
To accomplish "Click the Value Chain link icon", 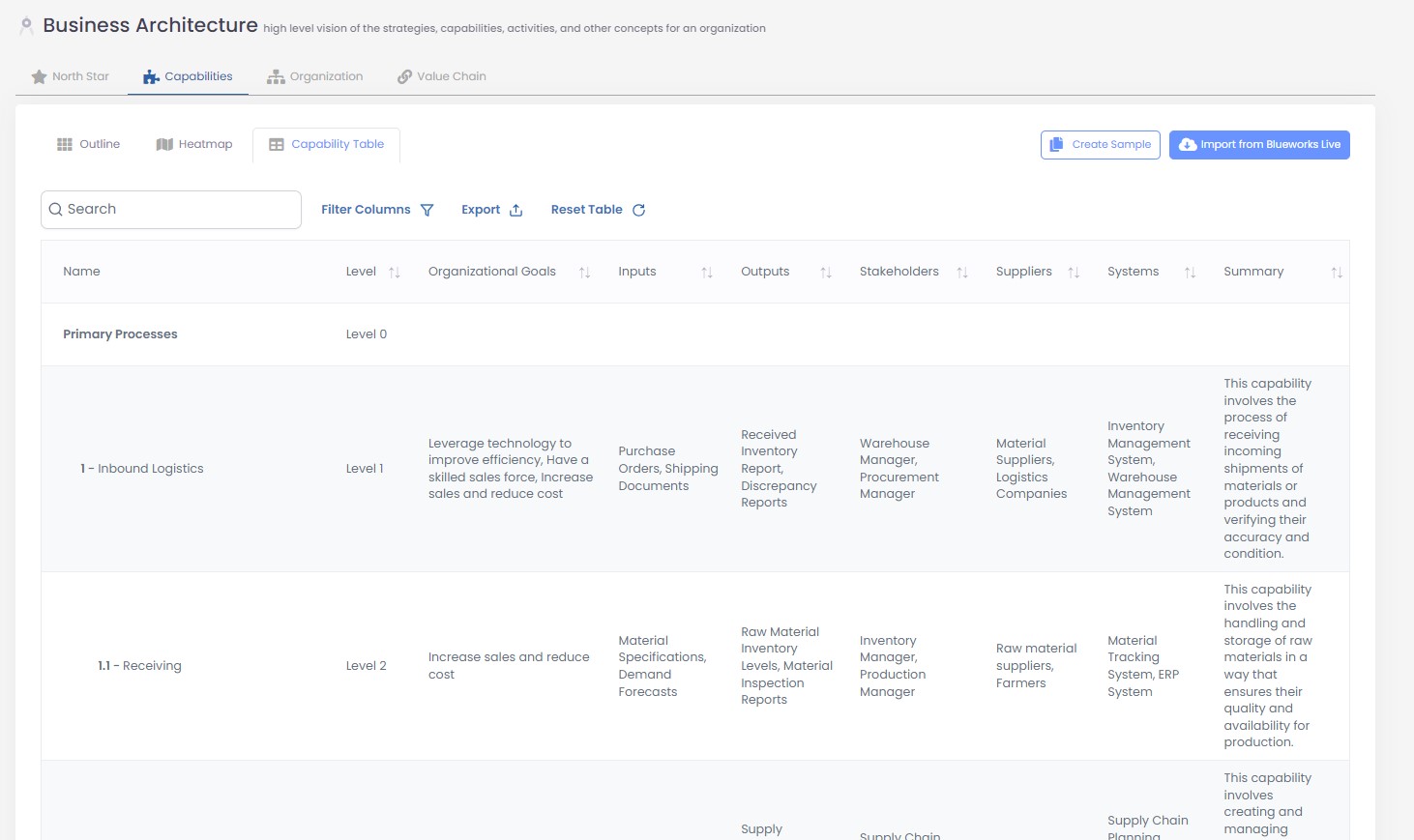I will [x=403, y=75].
